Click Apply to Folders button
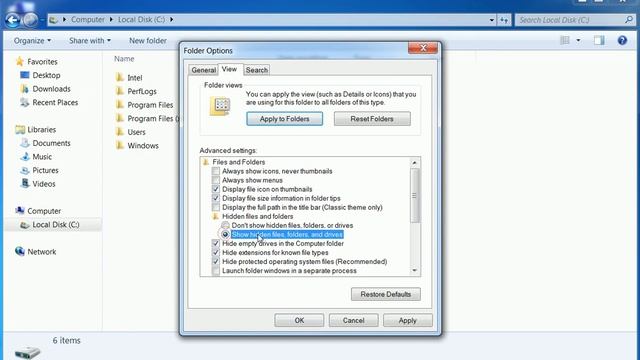Image resolution: width=640 pixels, height=360 pixels. tap(284, 119)
